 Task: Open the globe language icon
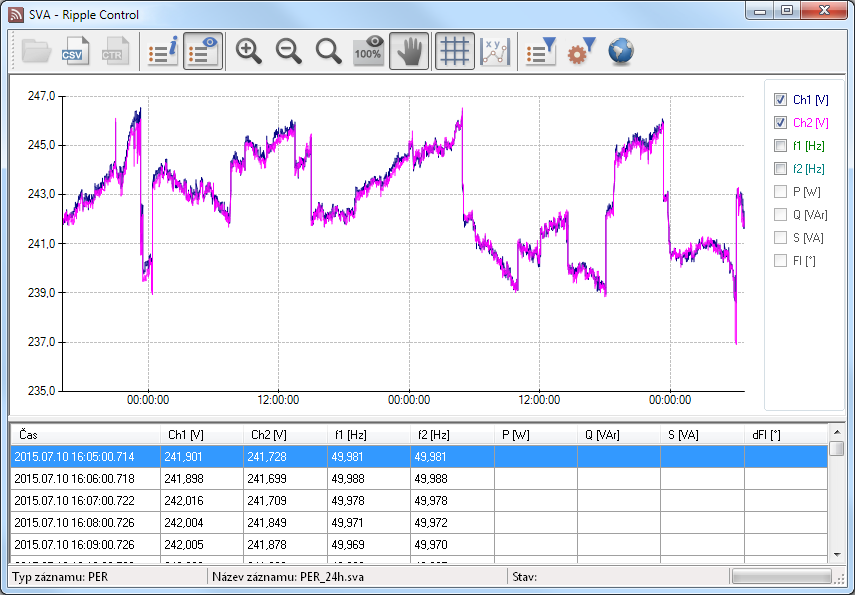pyautogui.click(x=621, y=52)
